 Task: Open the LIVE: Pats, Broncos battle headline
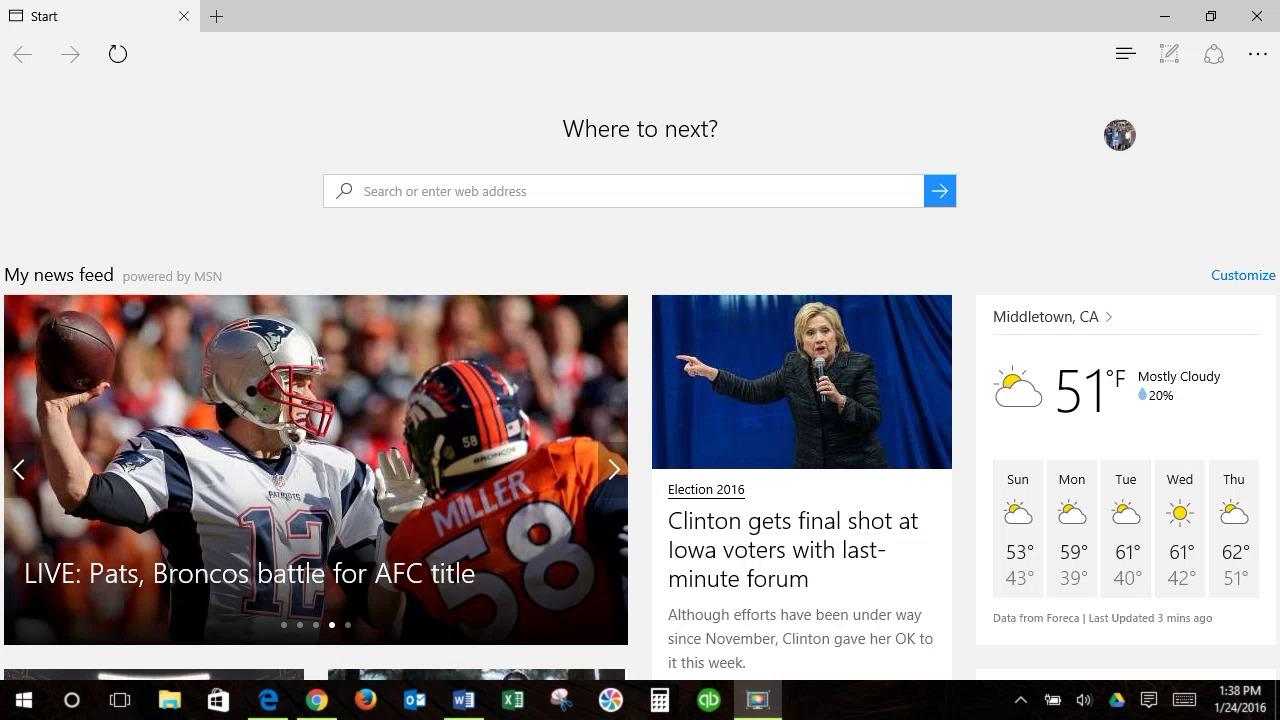click(249, 573)
